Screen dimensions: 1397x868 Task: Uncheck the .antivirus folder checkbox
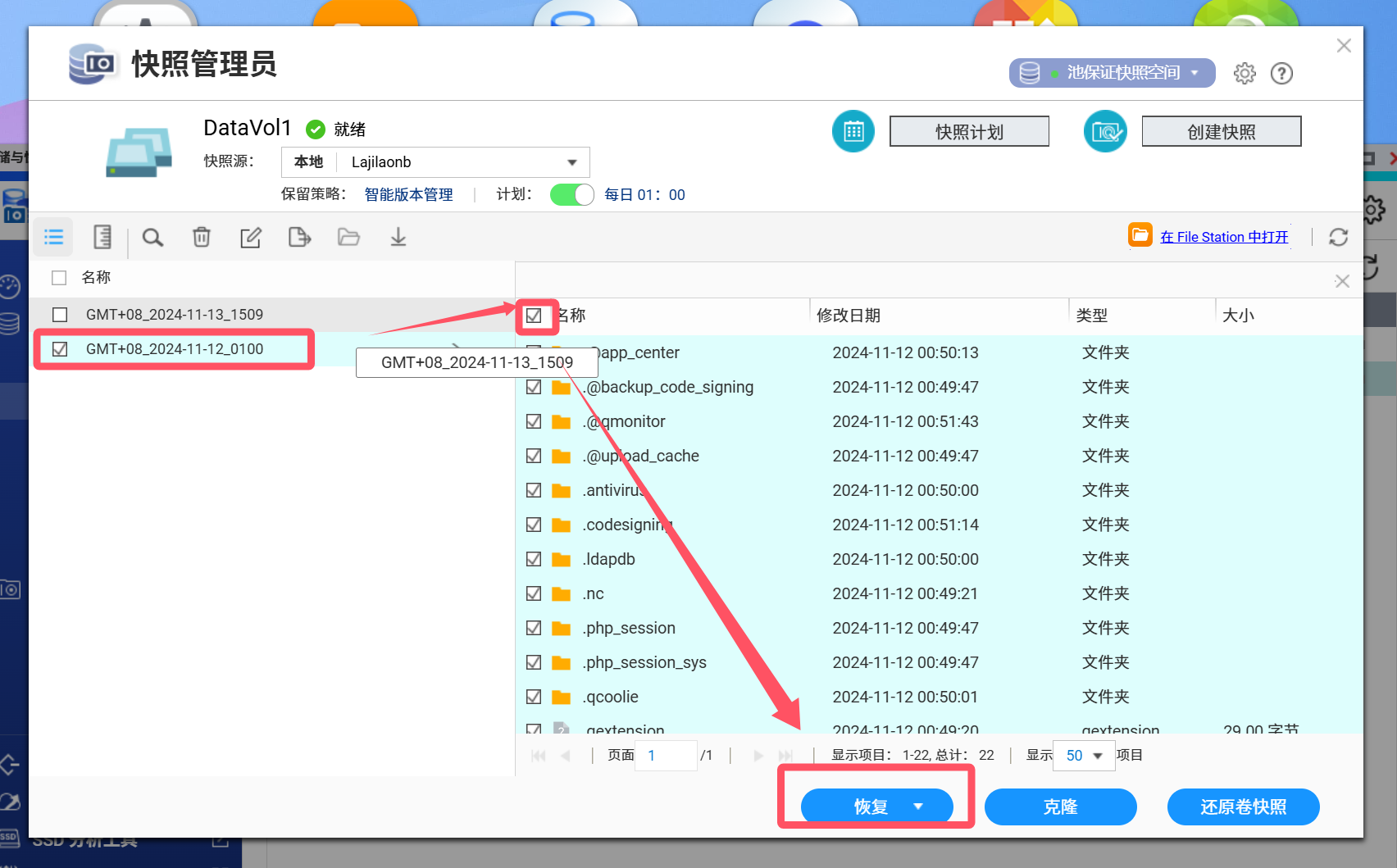click(x=534, y=490)
